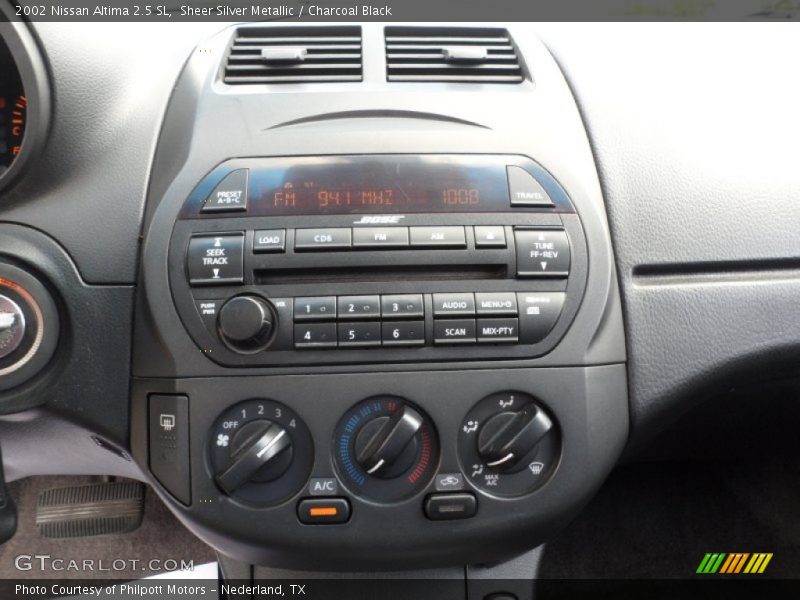Cycle the PRESET A-B-C bank
Screen dimensions: 800x600
tap(227, 195)
